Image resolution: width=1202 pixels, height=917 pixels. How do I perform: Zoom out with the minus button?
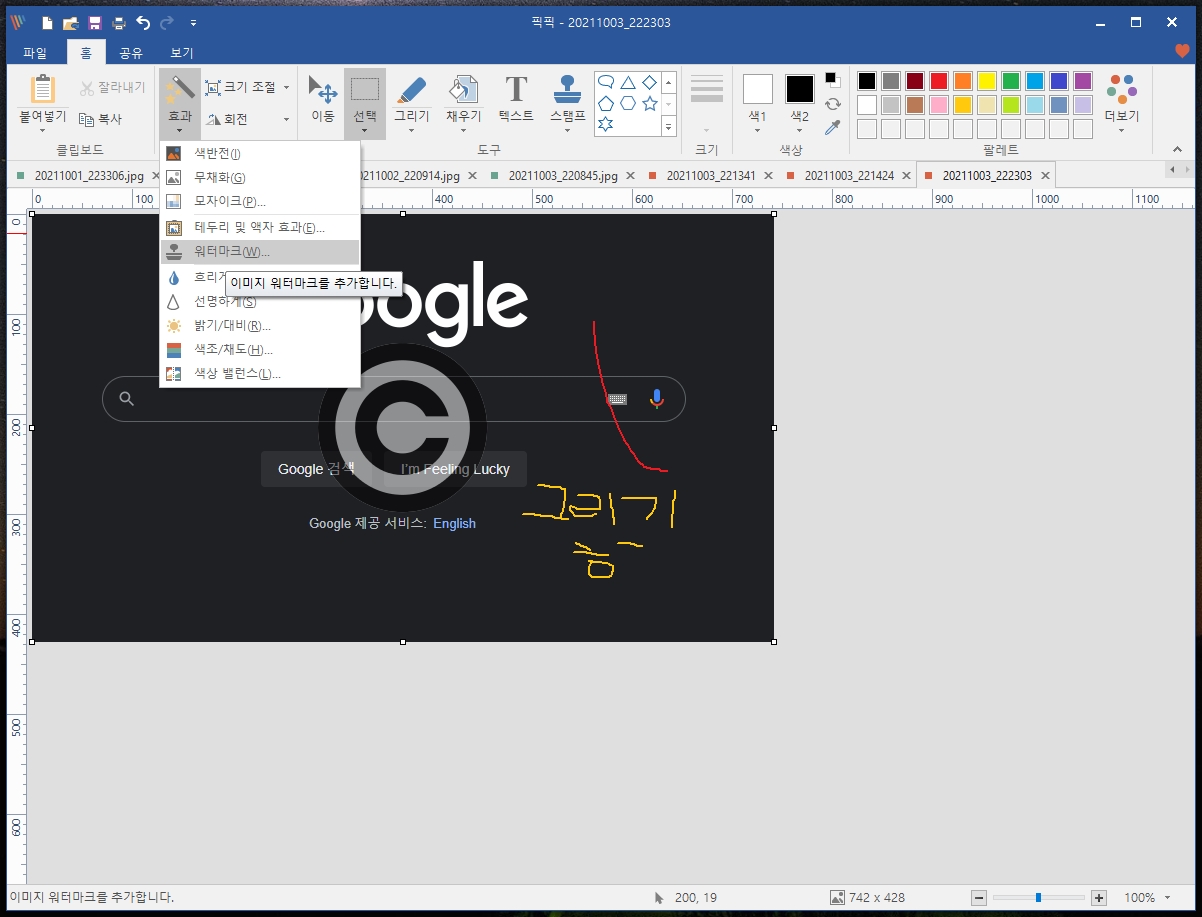pos(979,898)
